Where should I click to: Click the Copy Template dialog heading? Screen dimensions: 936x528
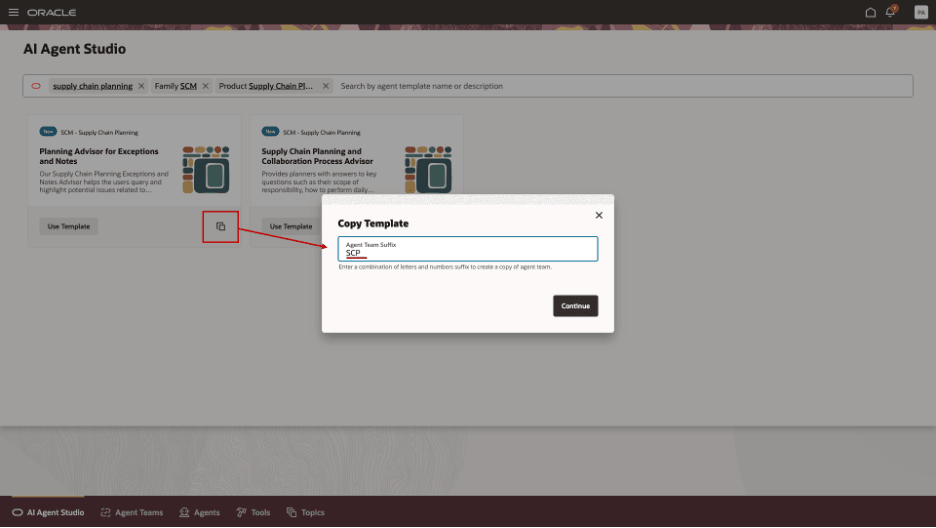(x=373, y=223)
